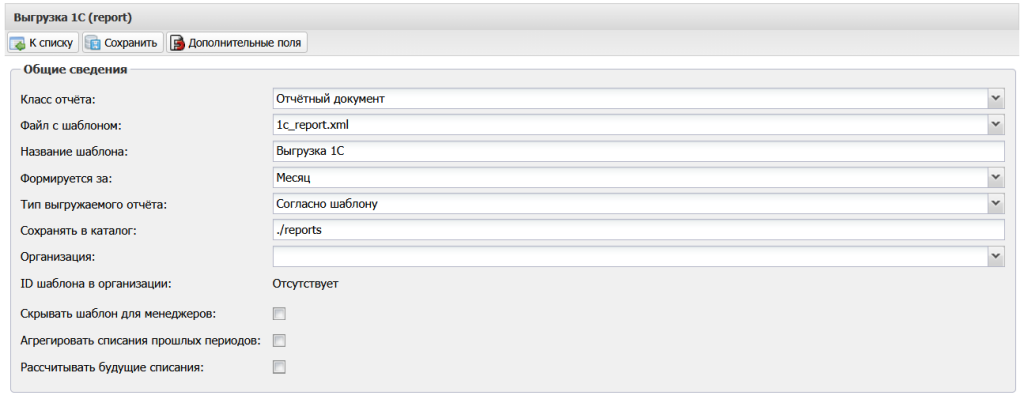Select the '1c_report.xml' template file field
The height and width of the screenshot is (402, 1024).
629,125
